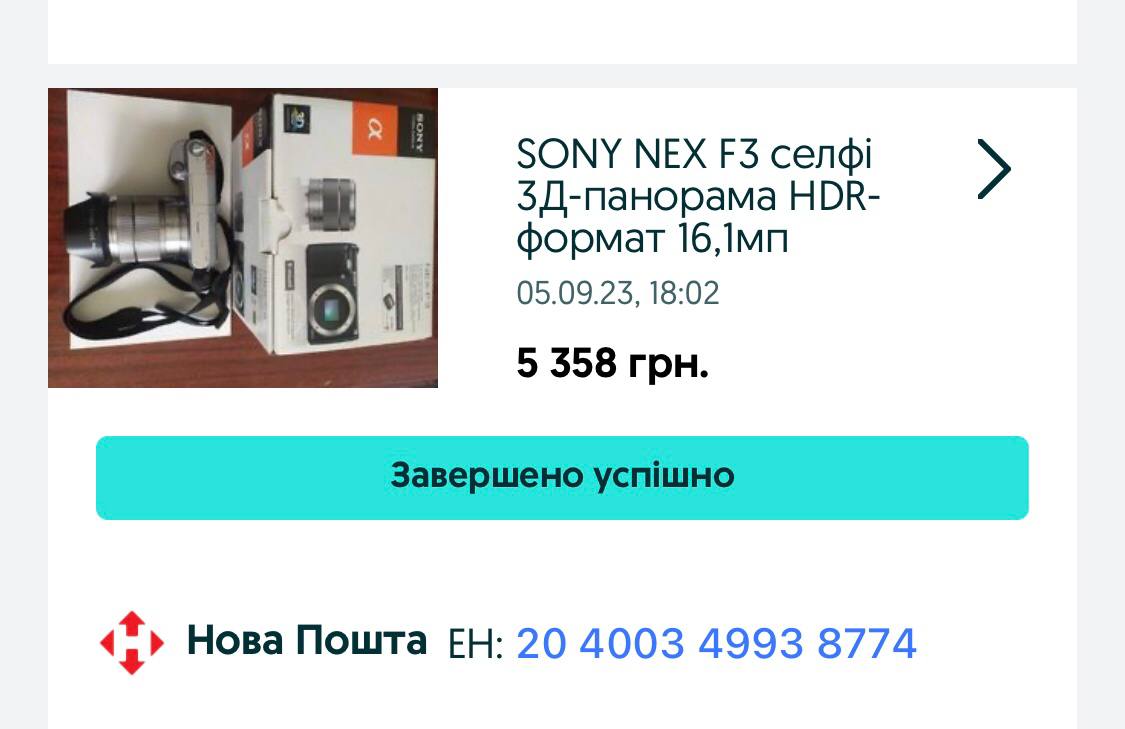Open the Sony camera listing photo
Screen dimensions: 1125x729
pyautogui.click(x=243, y=237)
